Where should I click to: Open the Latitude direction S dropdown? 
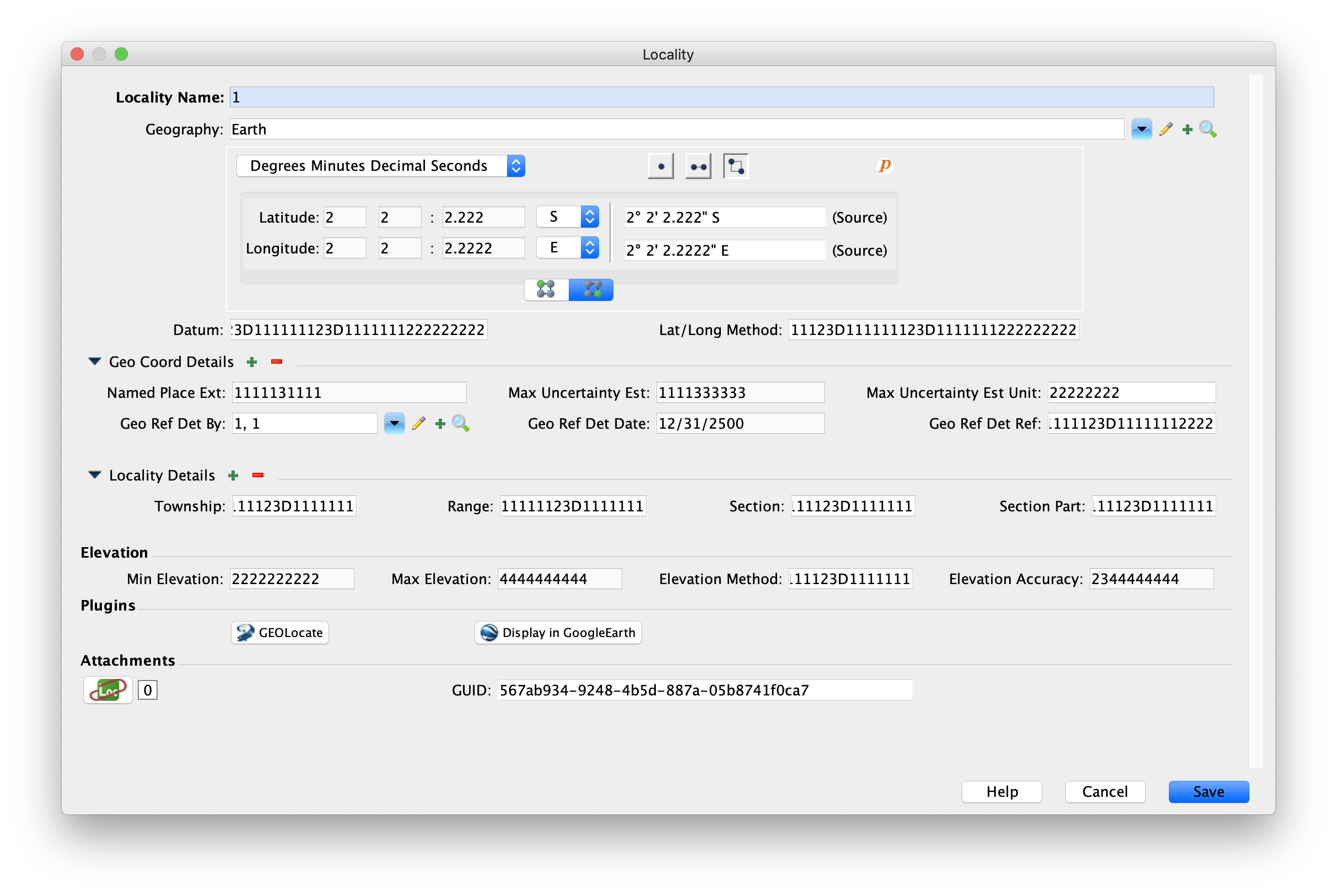pos(567,217)
